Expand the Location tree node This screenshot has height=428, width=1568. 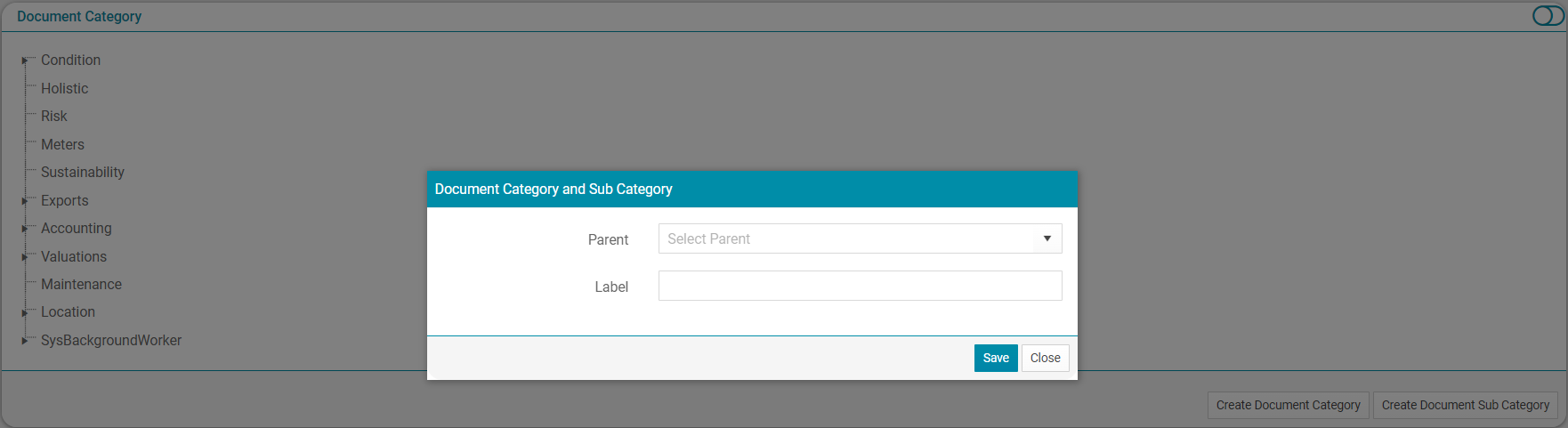click(25, 312)
